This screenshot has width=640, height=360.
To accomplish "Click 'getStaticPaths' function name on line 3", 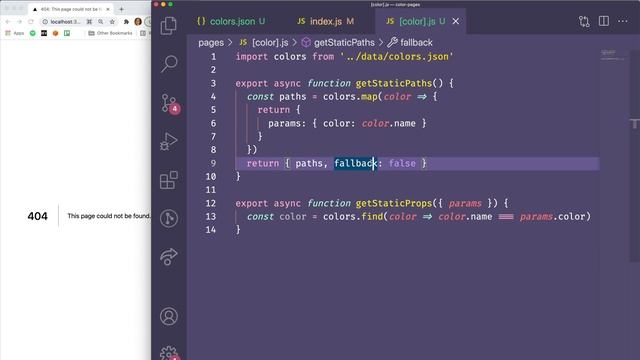I will click(394, 83).
